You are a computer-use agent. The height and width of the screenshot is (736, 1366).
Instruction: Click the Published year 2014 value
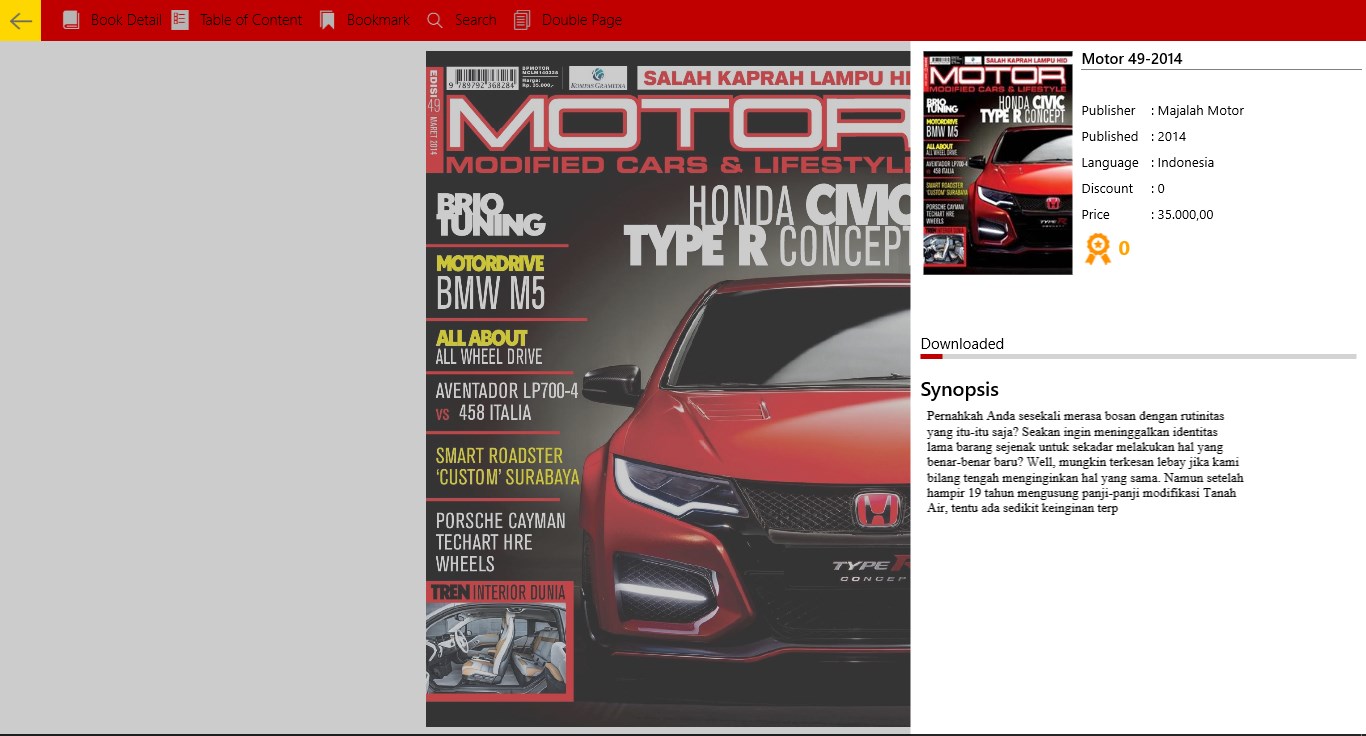coord(1172,137)
